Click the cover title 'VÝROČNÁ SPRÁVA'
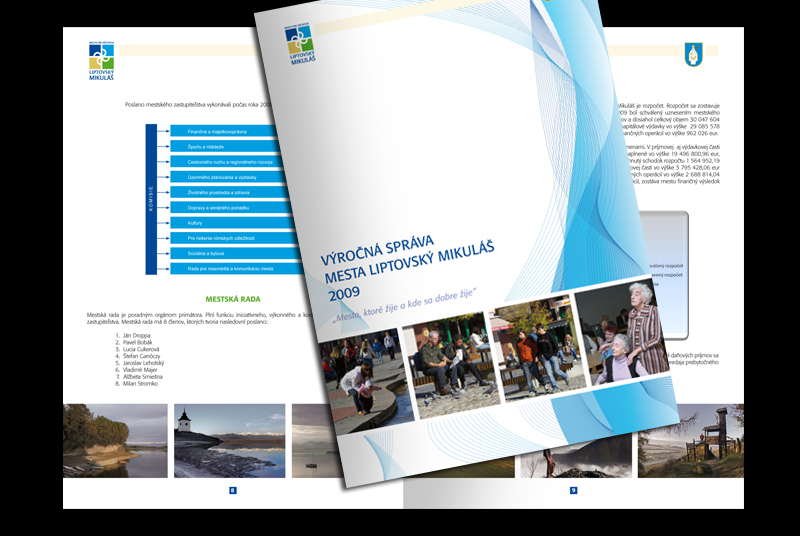This screenshot has height=536, width=800. pos(377,250)
